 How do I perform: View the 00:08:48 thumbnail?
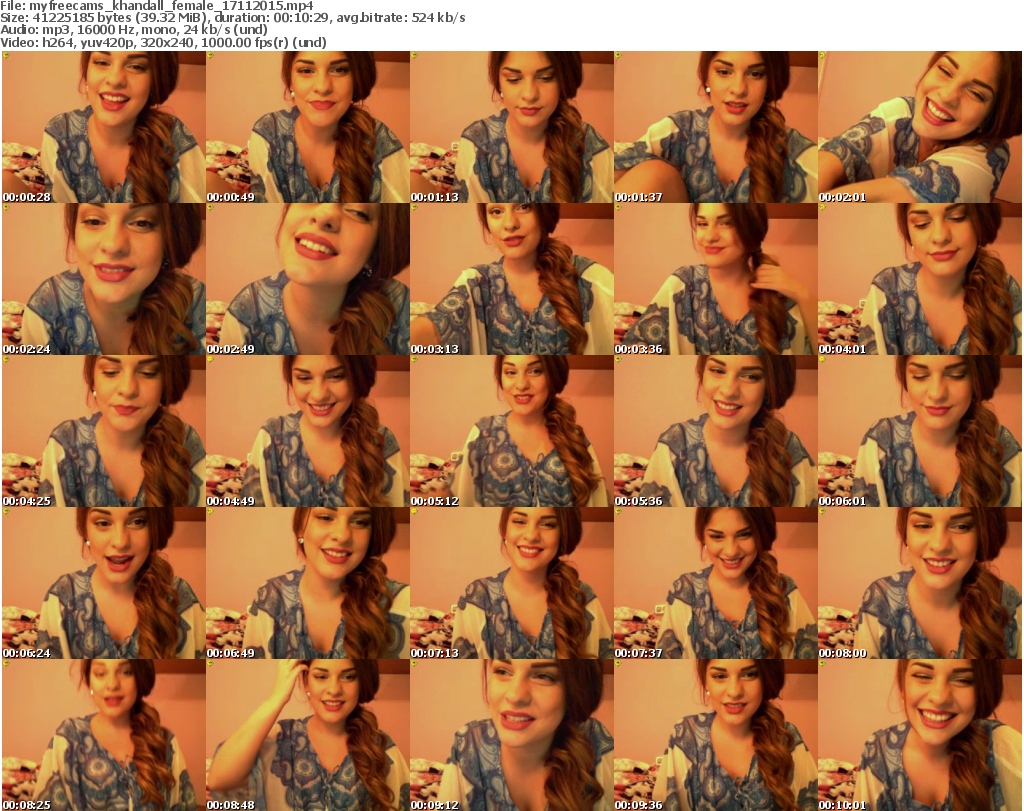click(308, 735)
